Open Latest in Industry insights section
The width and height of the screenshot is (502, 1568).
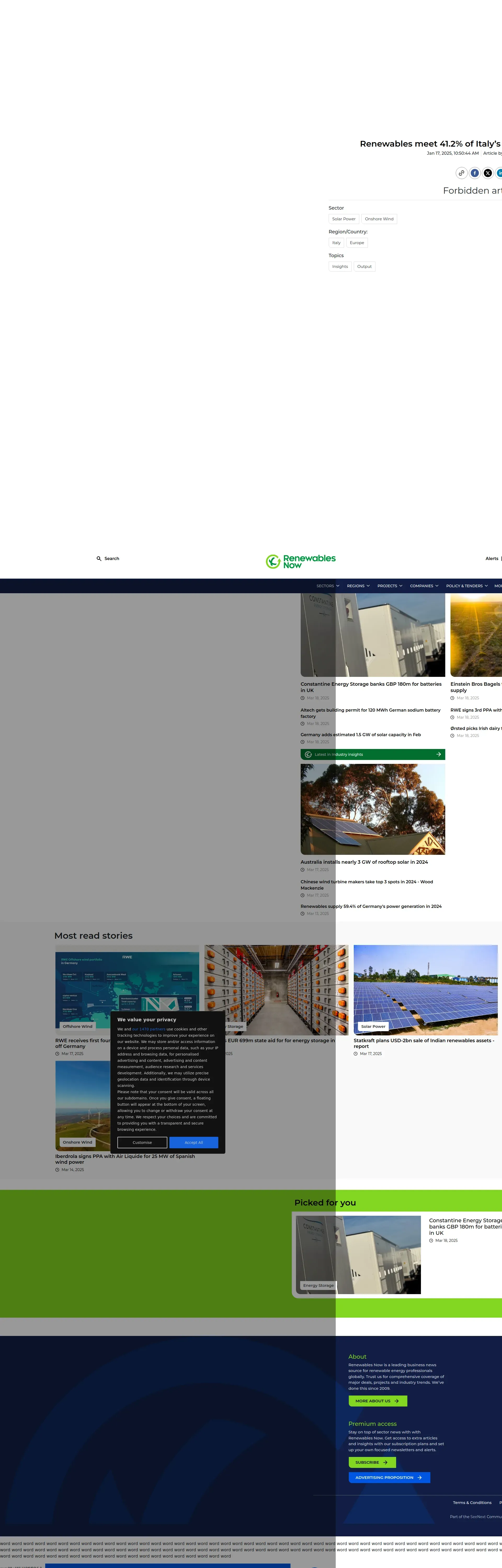tap(373, 754)
